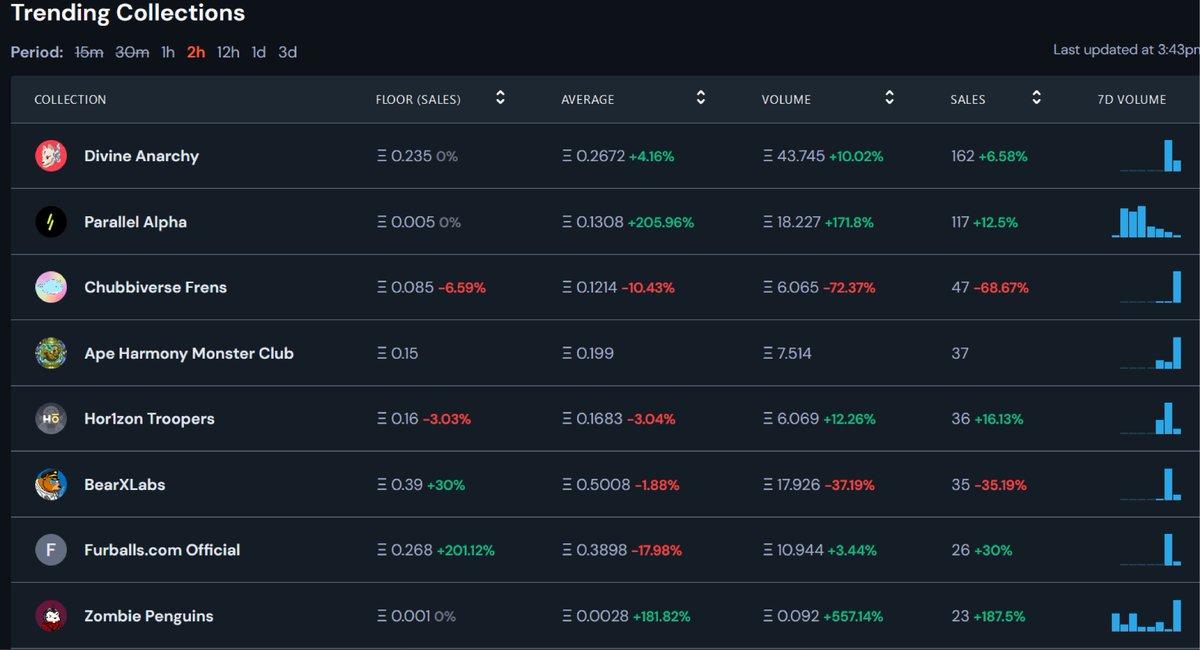View Furballs.com Official 7D volume chart
The width and height of the screenshot is (1200, 650).
[x=1151, y=550]
